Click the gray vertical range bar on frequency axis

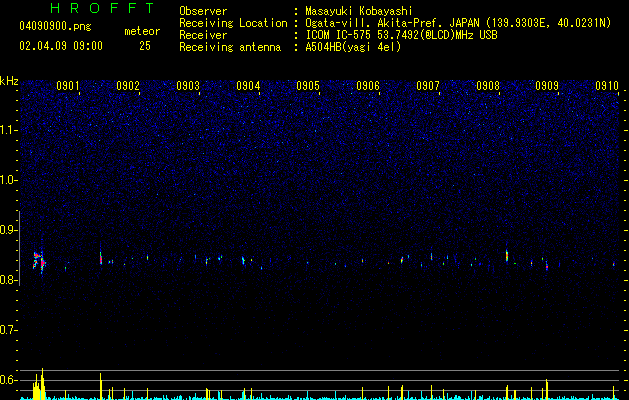pyautogui.click(x=19, y=248)
